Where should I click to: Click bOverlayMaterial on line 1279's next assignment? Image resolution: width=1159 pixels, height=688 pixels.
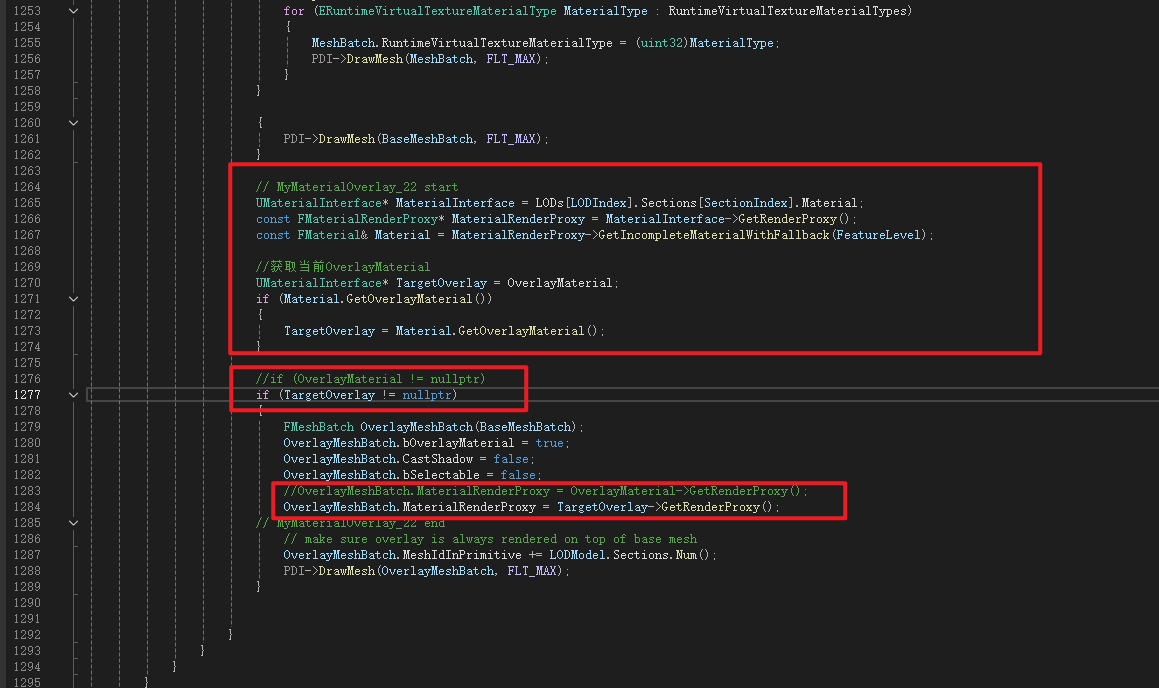[458, 443]
